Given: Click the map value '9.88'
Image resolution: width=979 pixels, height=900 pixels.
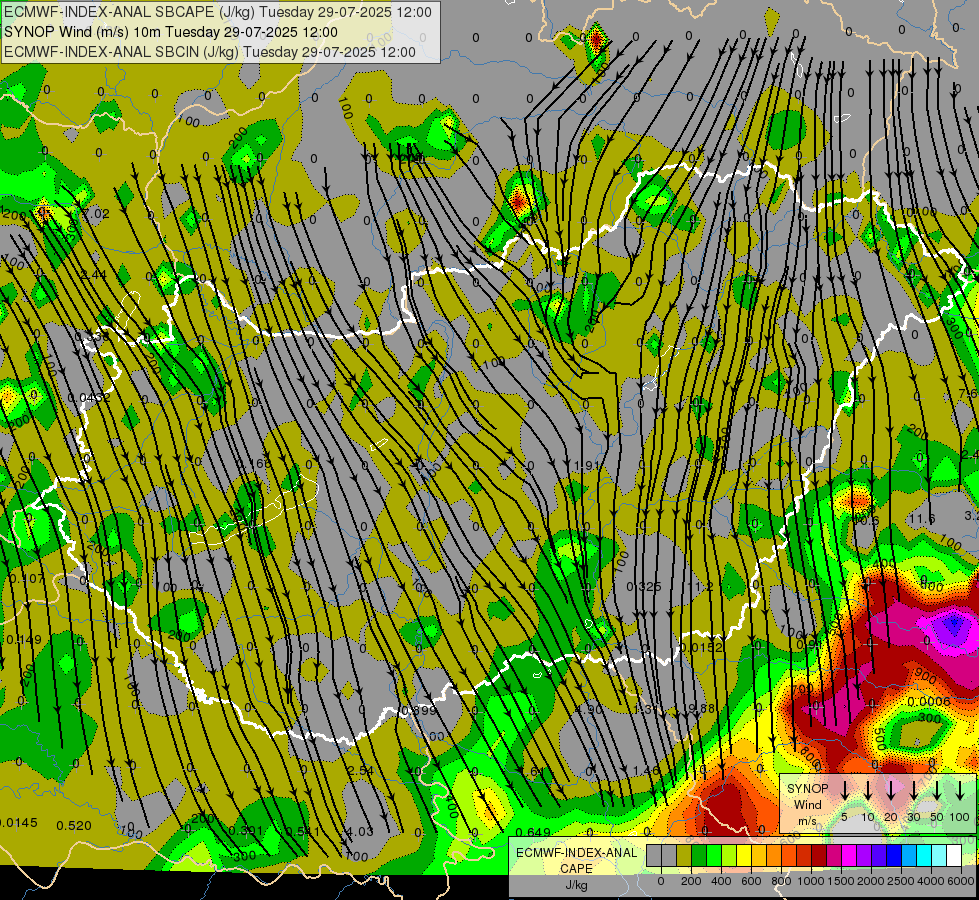Looking at the screenshot, I should click(701, 708).
